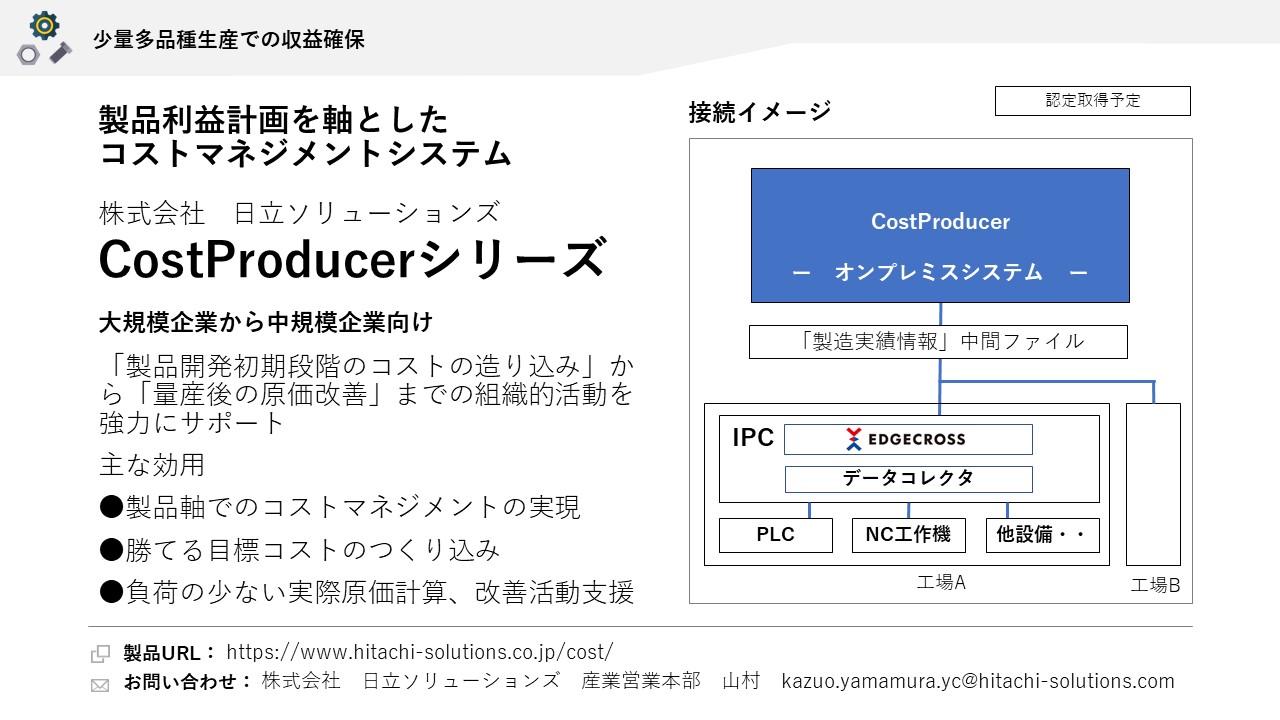Screen dimensions: 1280x720
Task: Click the 工場A caption
Action: coord(941,582)
